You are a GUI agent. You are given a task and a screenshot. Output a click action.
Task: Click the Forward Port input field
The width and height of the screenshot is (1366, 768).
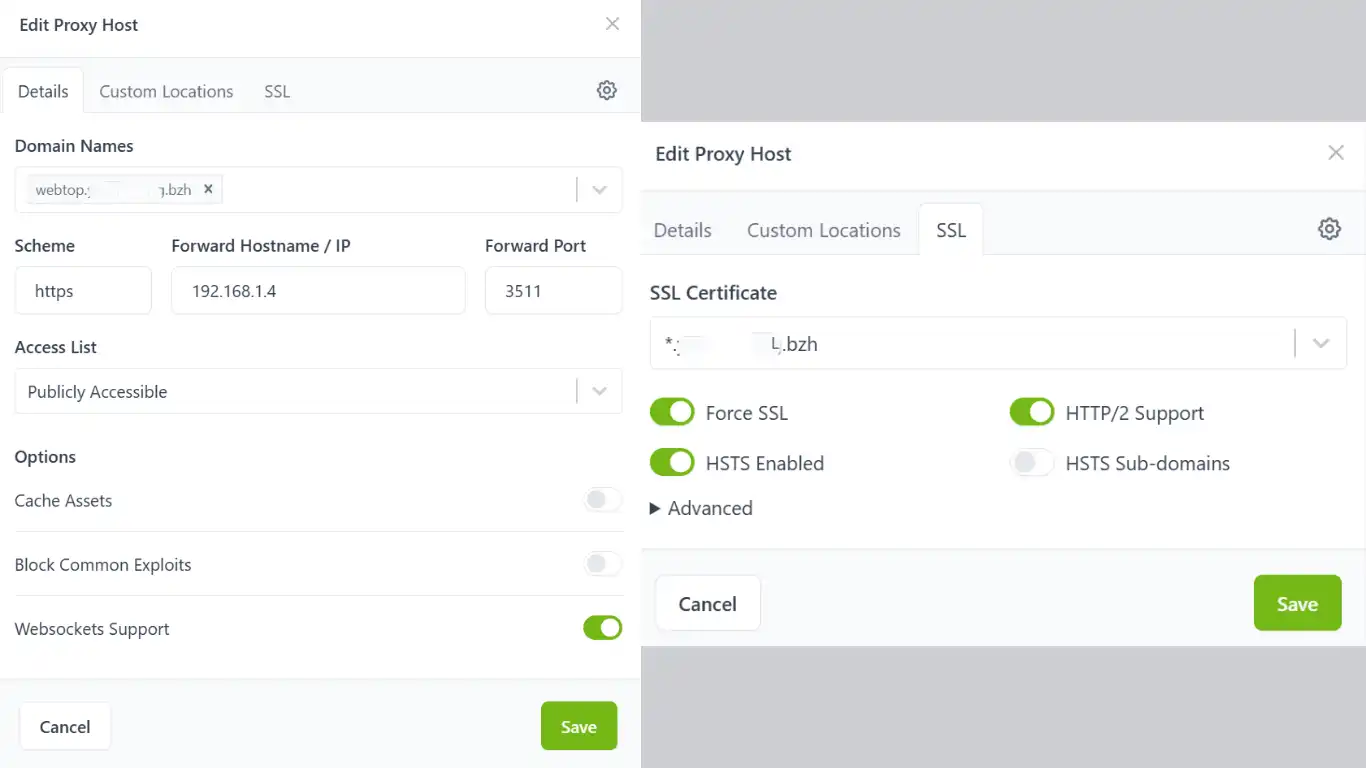pyautogui.click(x=553, y=290)
